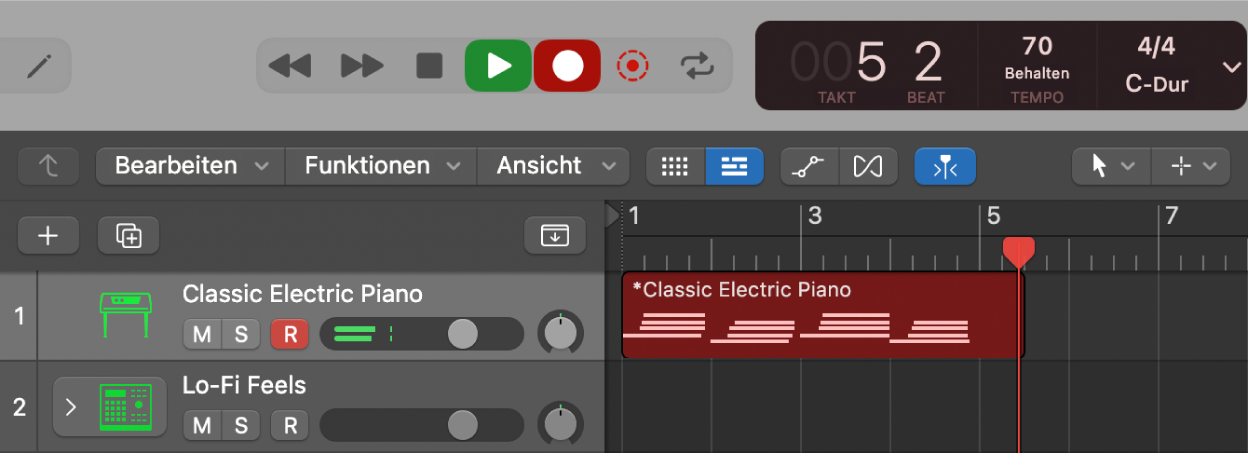Open the pointer tool dropdown
Screen dimensions: 1248x455
tap(1111, 166)
